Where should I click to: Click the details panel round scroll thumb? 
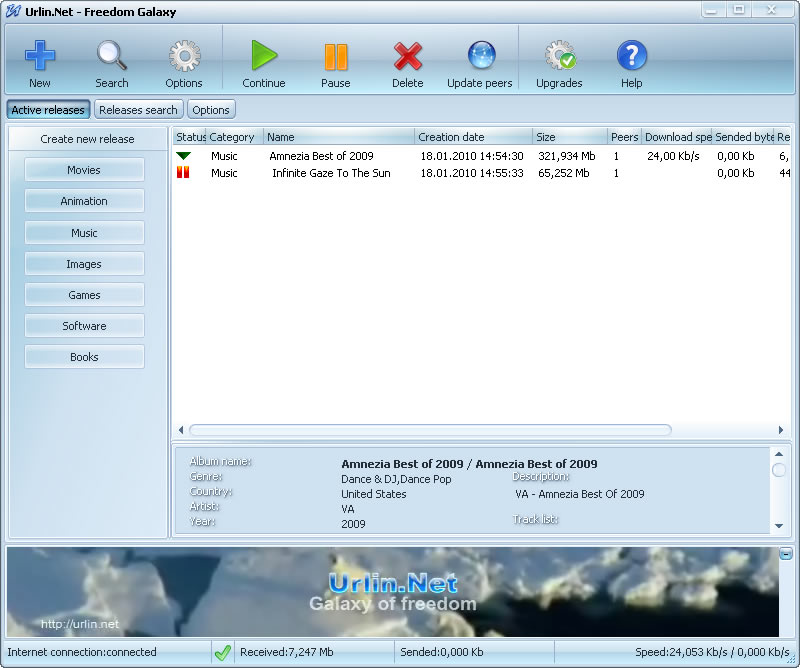point(779,469)
